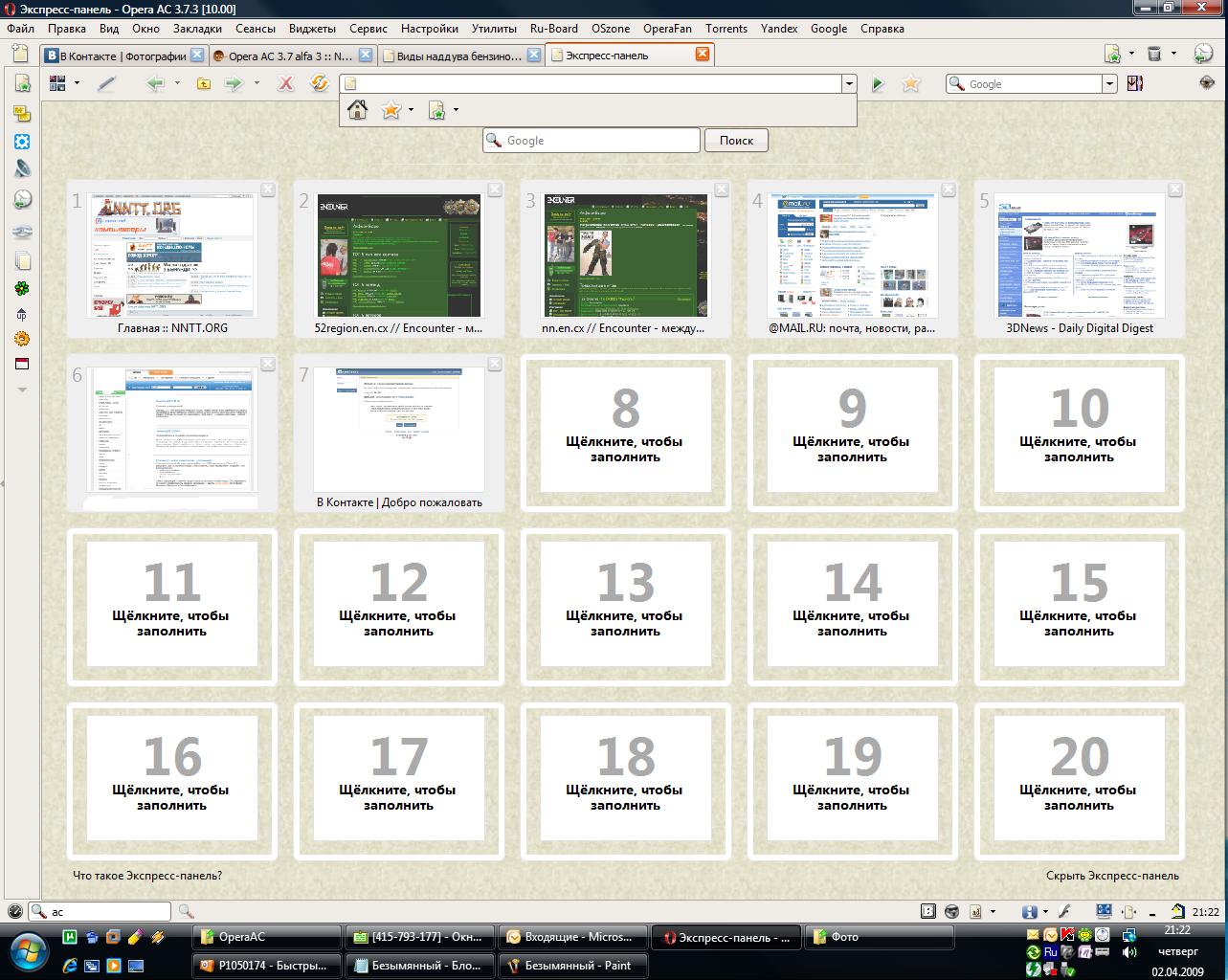
Task: Close the Экспресс-панель tab
Action: (x=702, y=55)
